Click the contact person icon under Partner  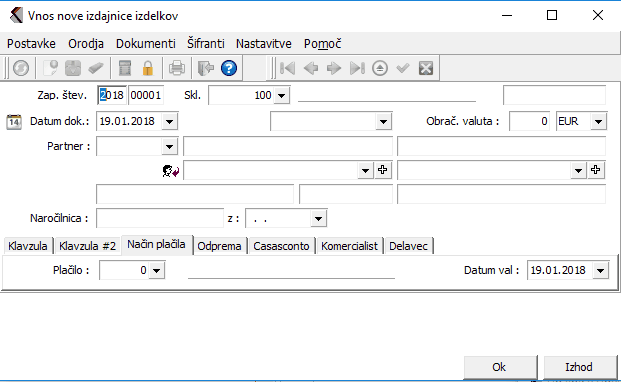coord(171,171)
